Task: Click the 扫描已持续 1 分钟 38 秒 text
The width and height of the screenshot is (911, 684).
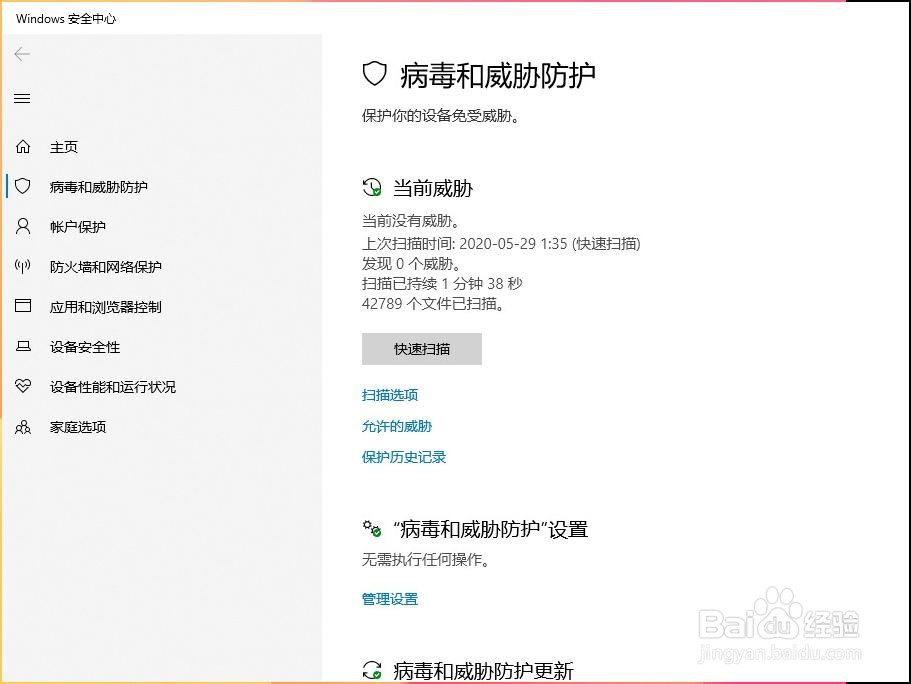Action: pyautogui.click(x=442, y=284)
